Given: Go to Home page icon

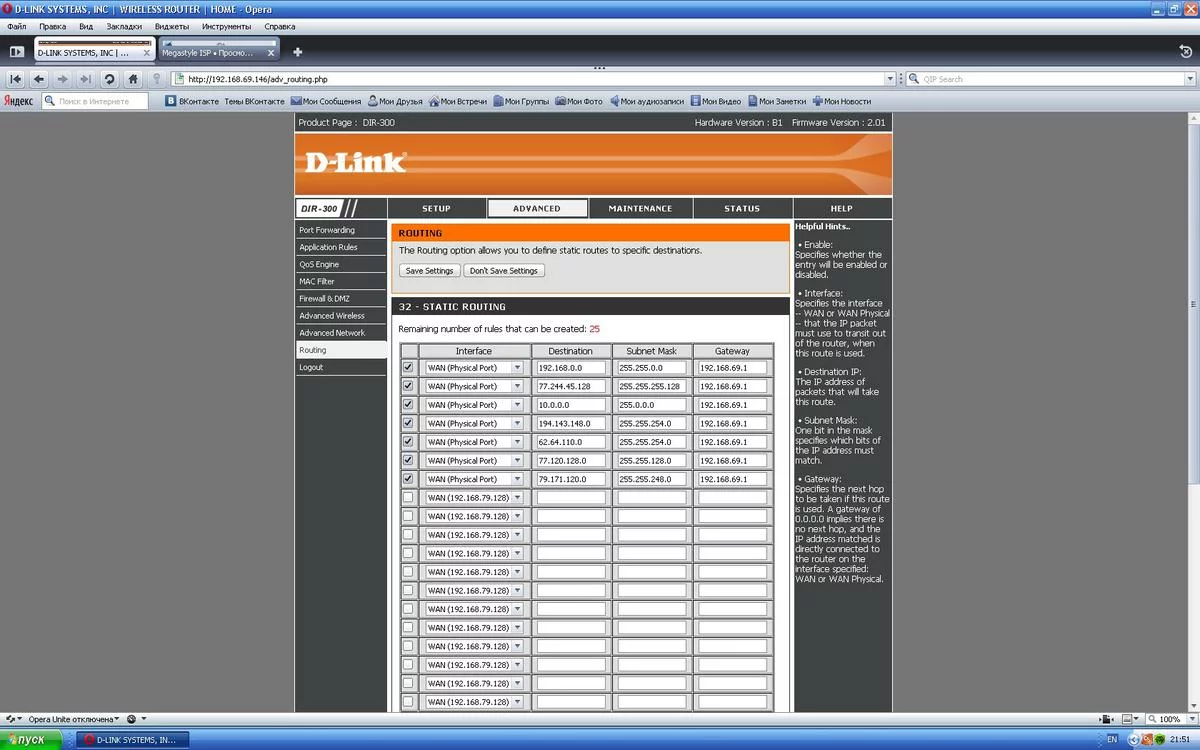Looking at the screenshot, I should coord(133,79).
